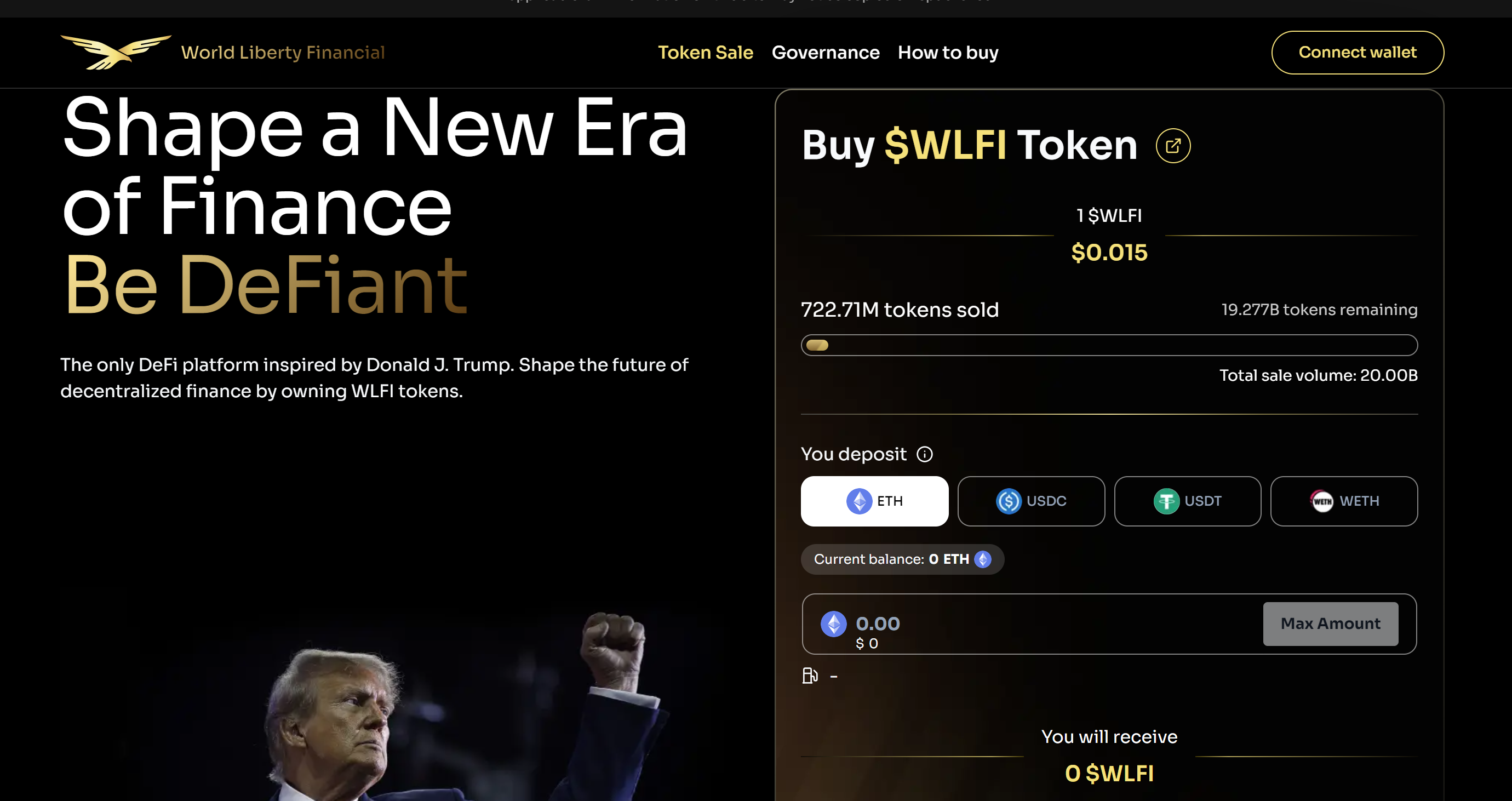
Task: Click the info icon next to You deposit
Action: click(925, 454)
